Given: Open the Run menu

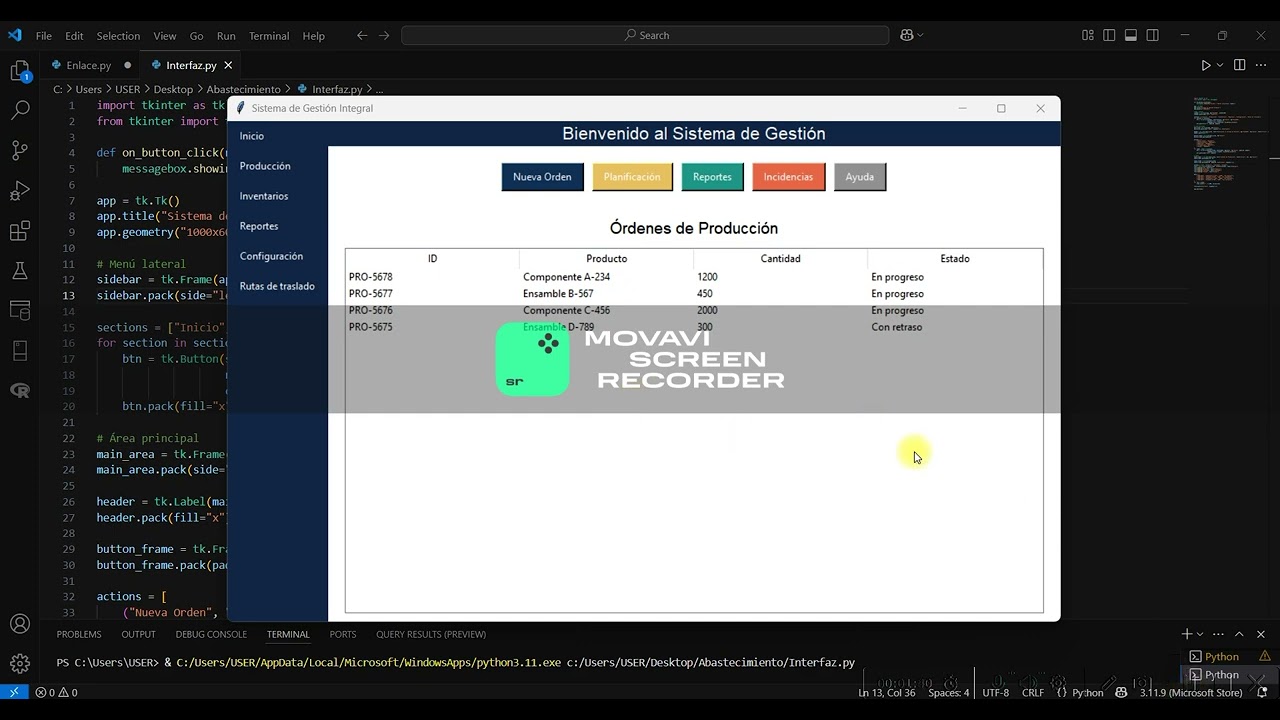Looking at the screenshot, I should 226,36.
